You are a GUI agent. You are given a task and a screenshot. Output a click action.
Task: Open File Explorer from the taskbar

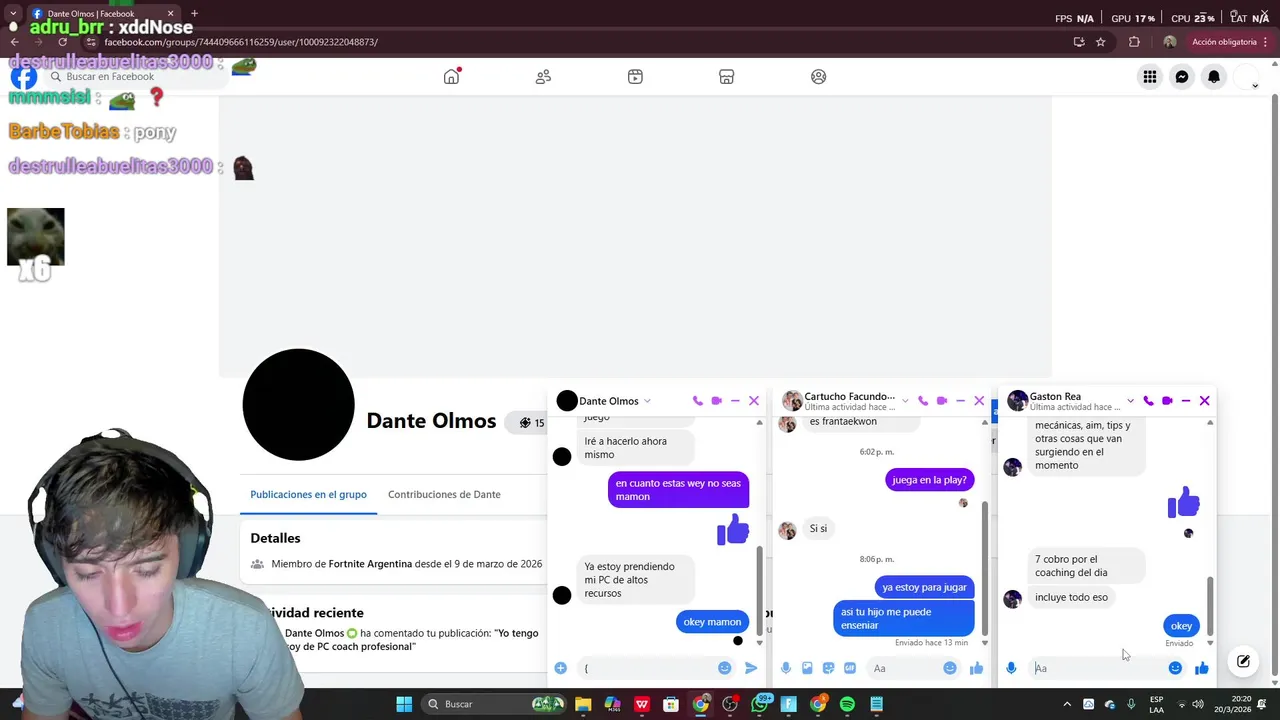(583, 704)
